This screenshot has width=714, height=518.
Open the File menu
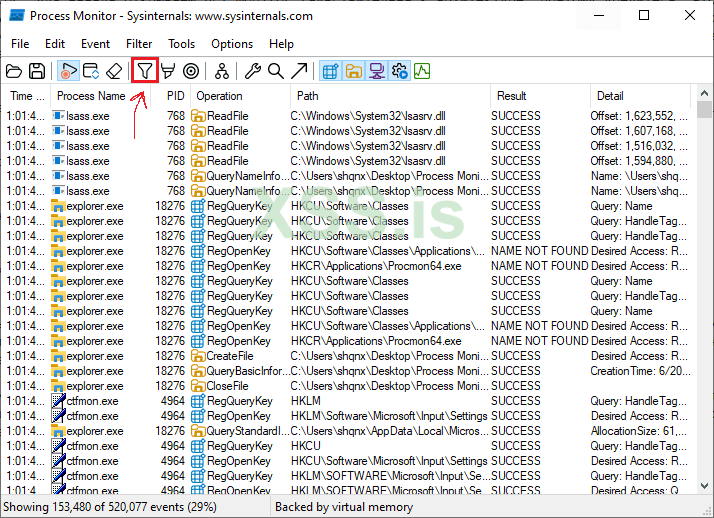tap(20, 44)
